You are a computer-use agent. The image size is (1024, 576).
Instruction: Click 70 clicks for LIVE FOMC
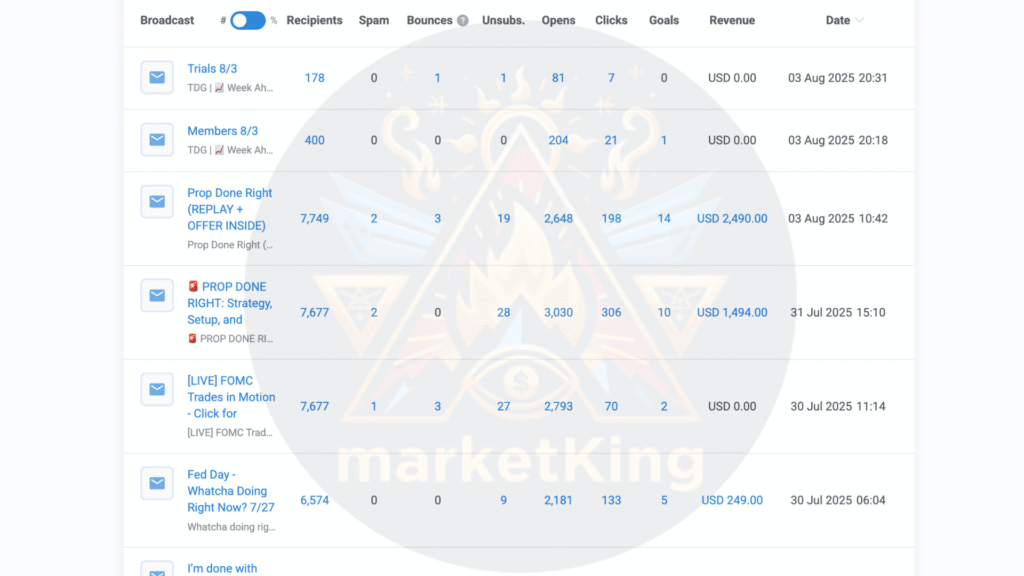click(611, 406)
